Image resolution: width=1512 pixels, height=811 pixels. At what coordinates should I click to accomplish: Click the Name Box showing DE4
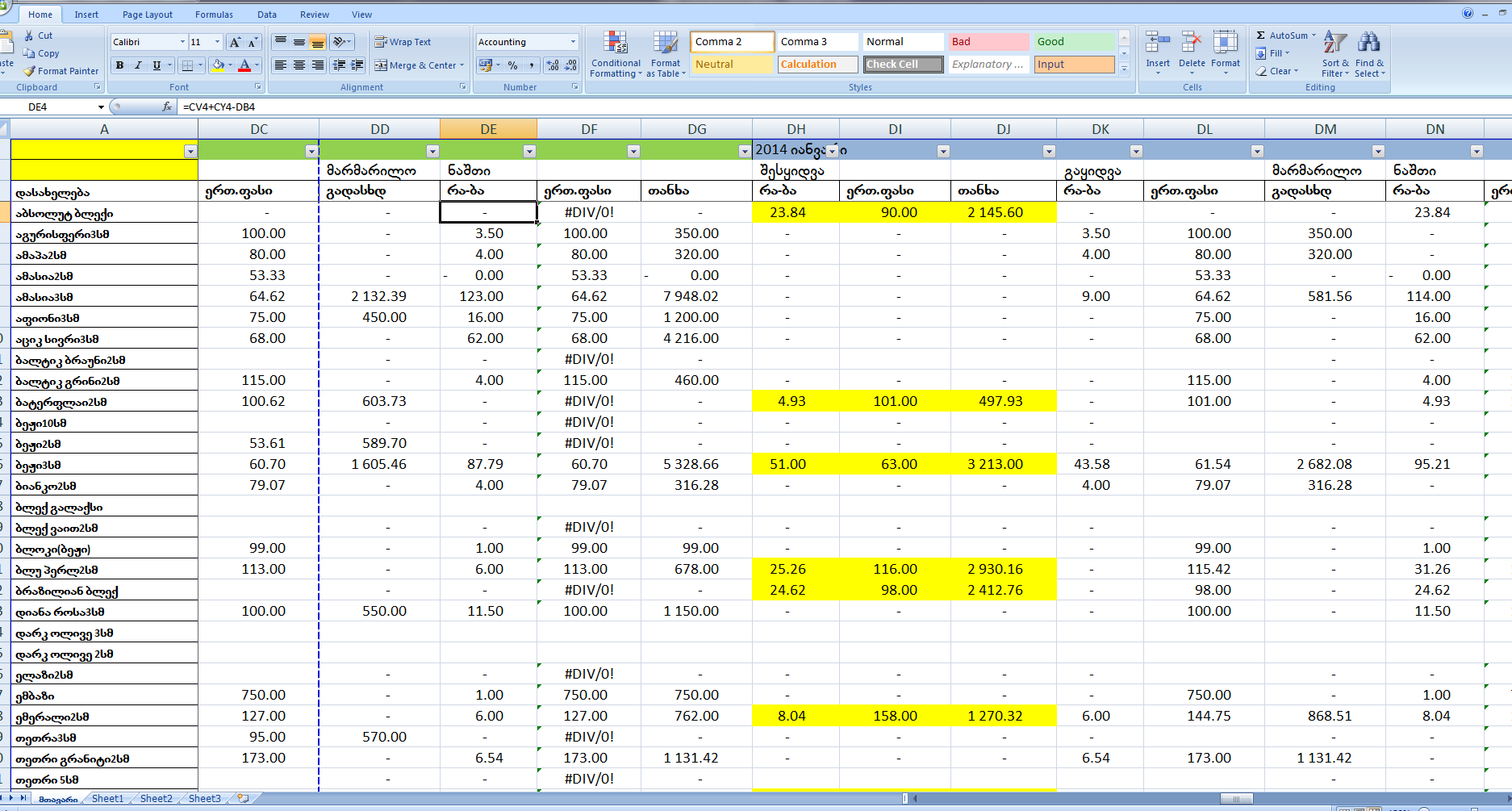(52, 107)
